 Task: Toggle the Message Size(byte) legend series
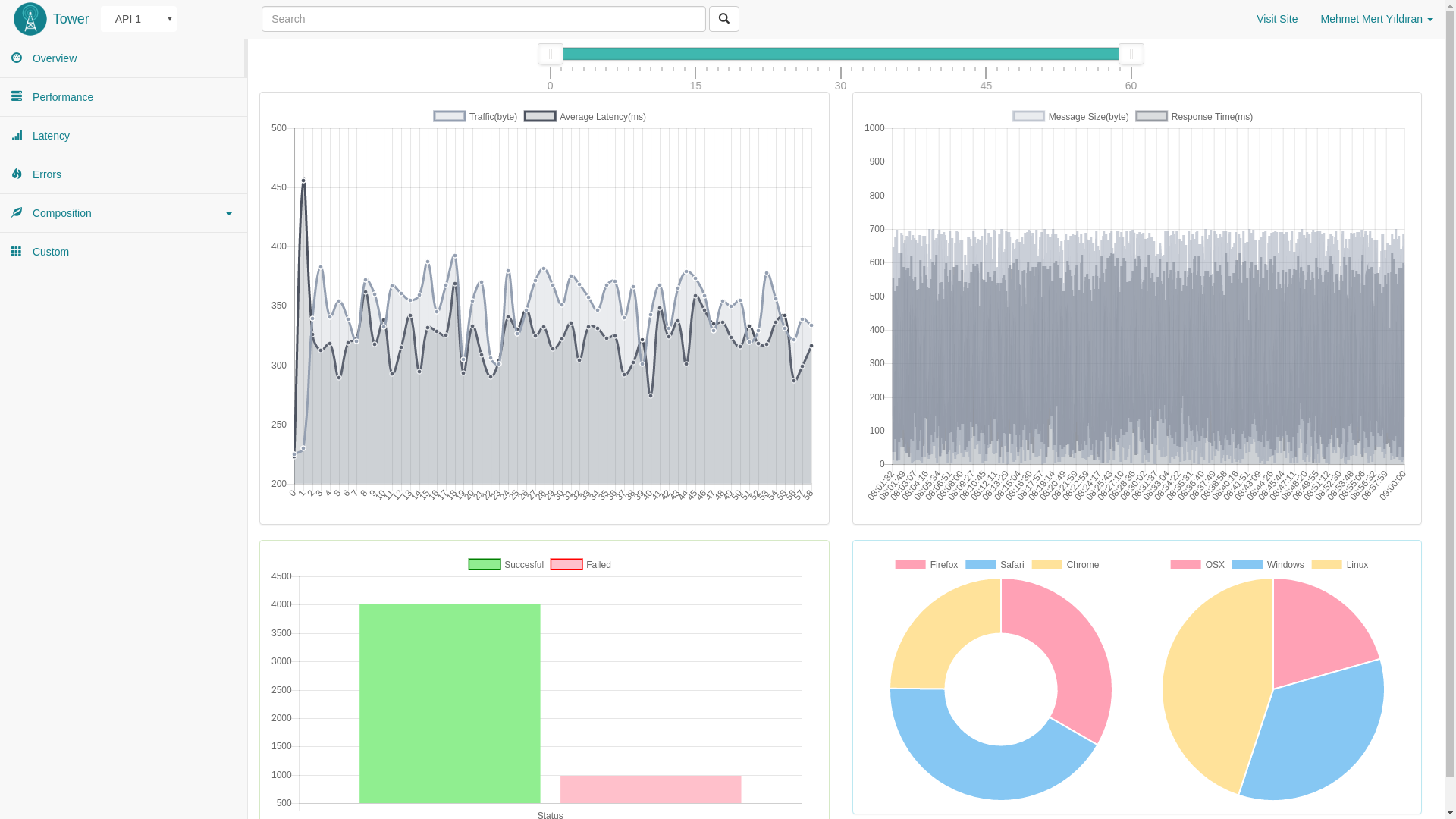click(x=1071, y=117)
